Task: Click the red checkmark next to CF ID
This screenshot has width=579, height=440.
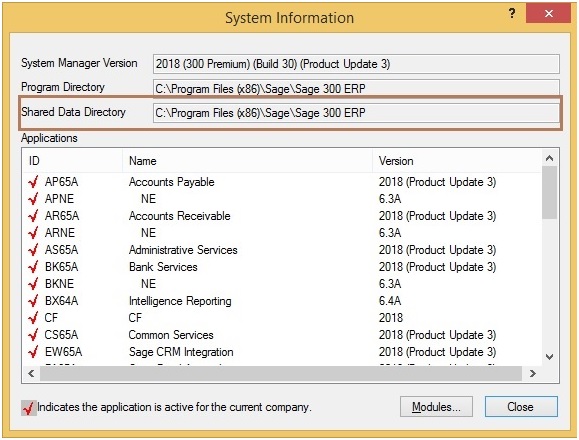Action: tap(33, 317)
